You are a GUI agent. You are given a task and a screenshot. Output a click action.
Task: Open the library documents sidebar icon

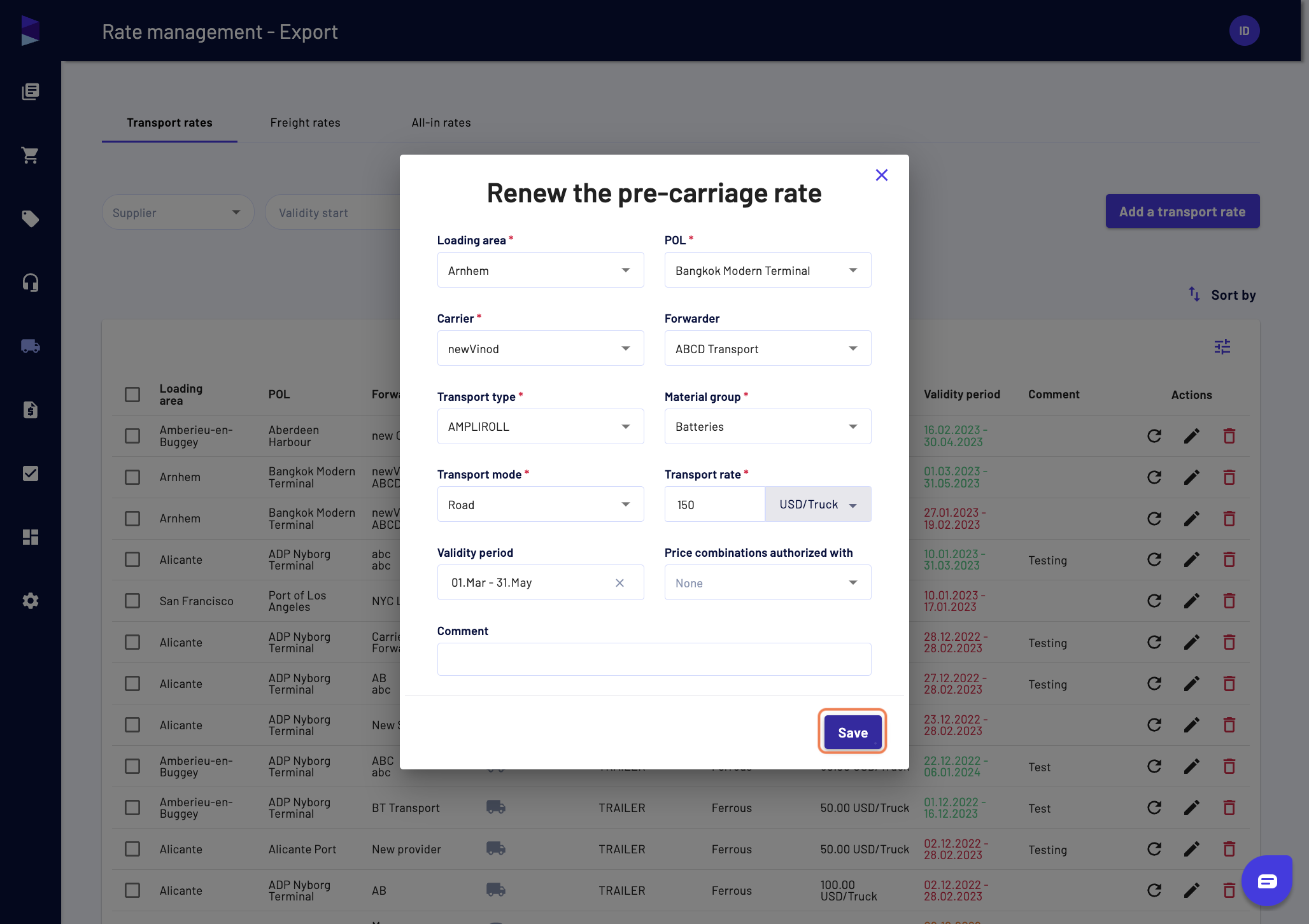pyautogui.click(x=30, y=92)
